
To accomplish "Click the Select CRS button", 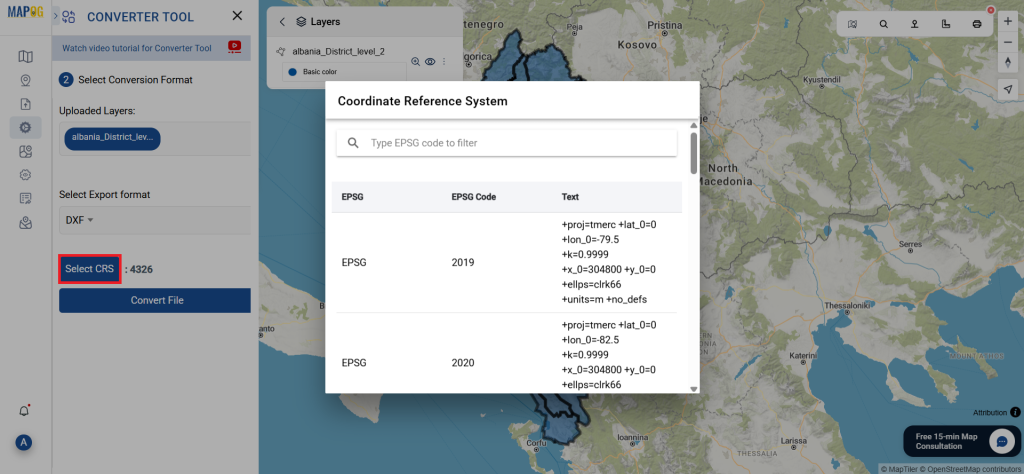I will click(x=89, y=269).
